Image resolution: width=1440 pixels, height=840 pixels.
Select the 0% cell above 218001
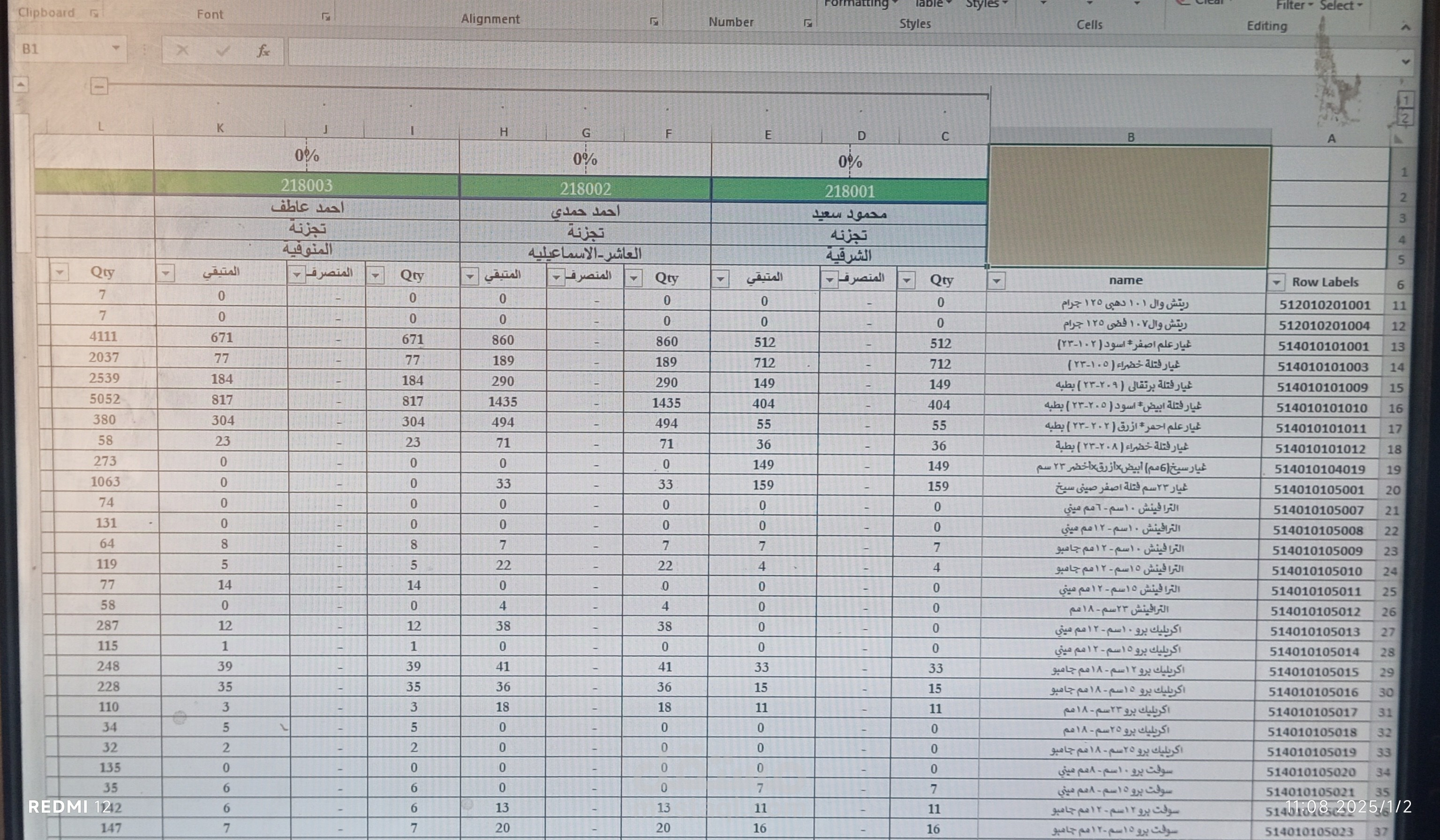pyautogui.click(x=850, y=162)
